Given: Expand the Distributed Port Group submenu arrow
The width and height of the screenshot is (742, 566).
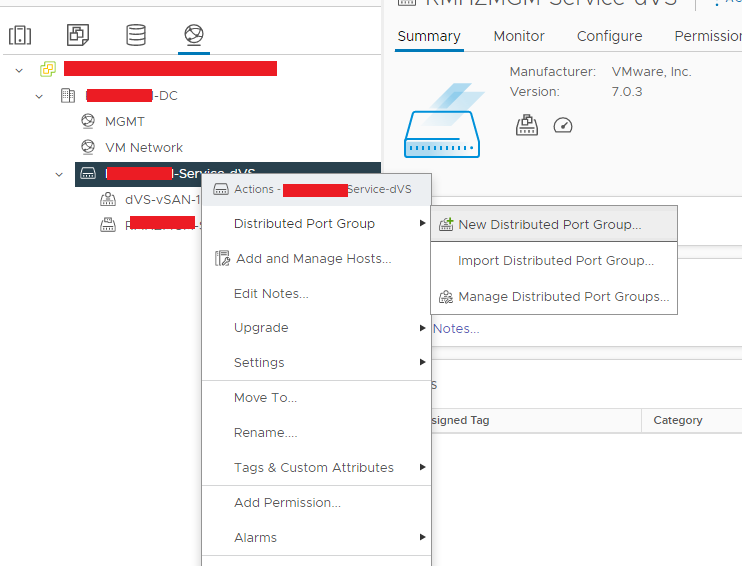Looking at the screenshot, I should tap(422, 223).
